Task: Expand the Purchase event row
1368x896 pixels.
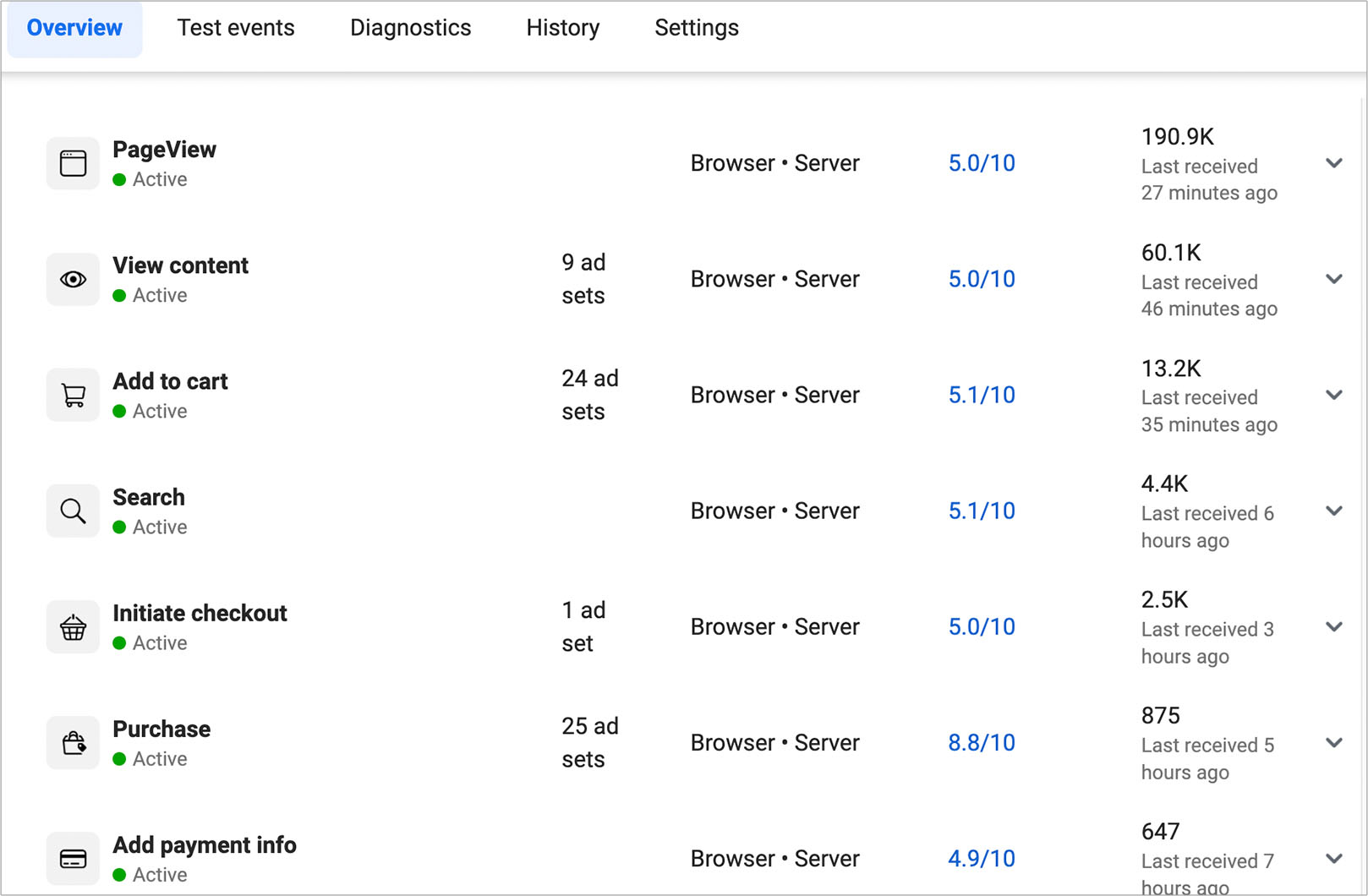Action: pos(1333,743)
